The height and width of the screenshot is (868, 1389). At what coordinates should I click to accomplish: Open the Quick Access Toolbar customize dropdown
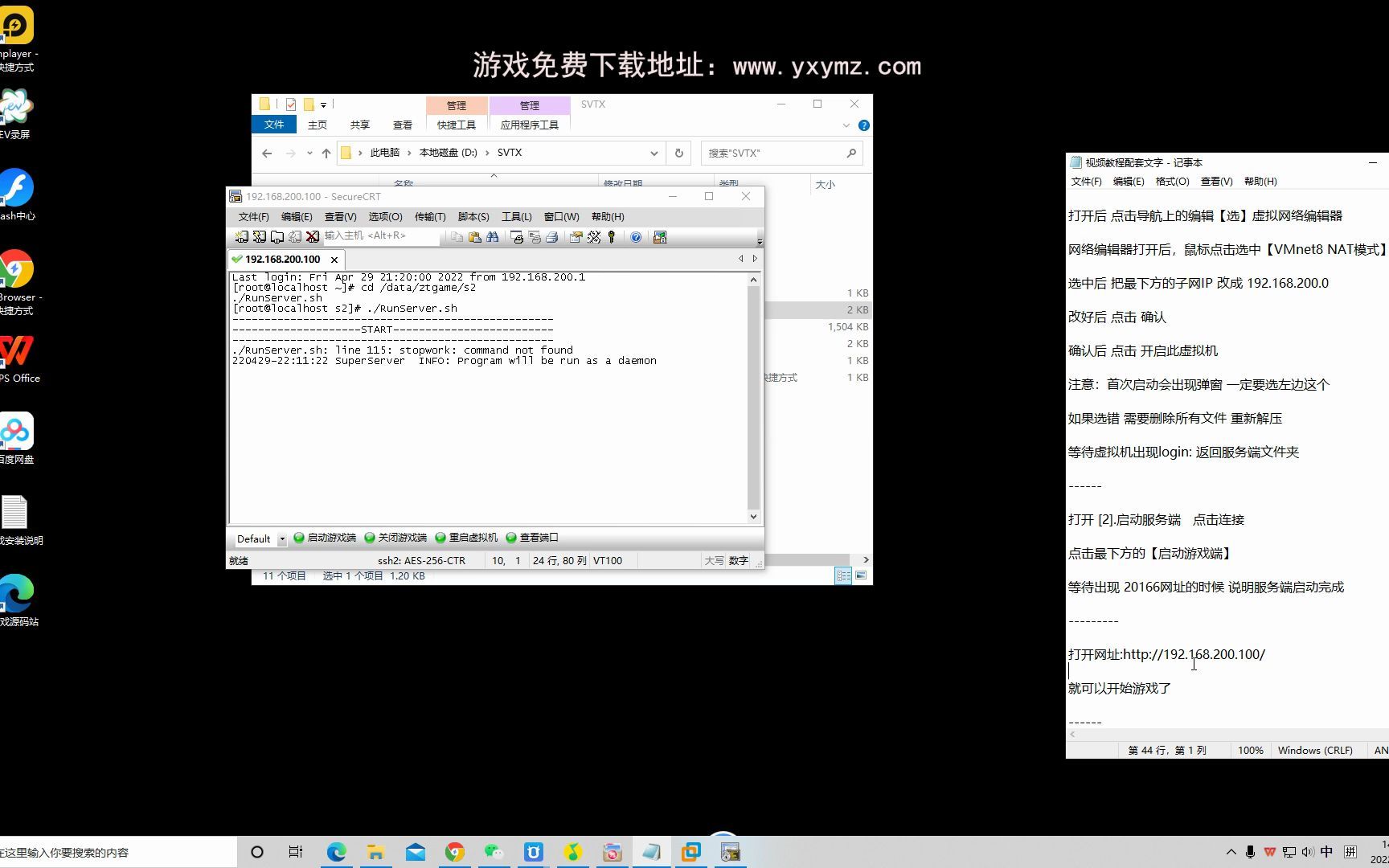tap(323, 104)
